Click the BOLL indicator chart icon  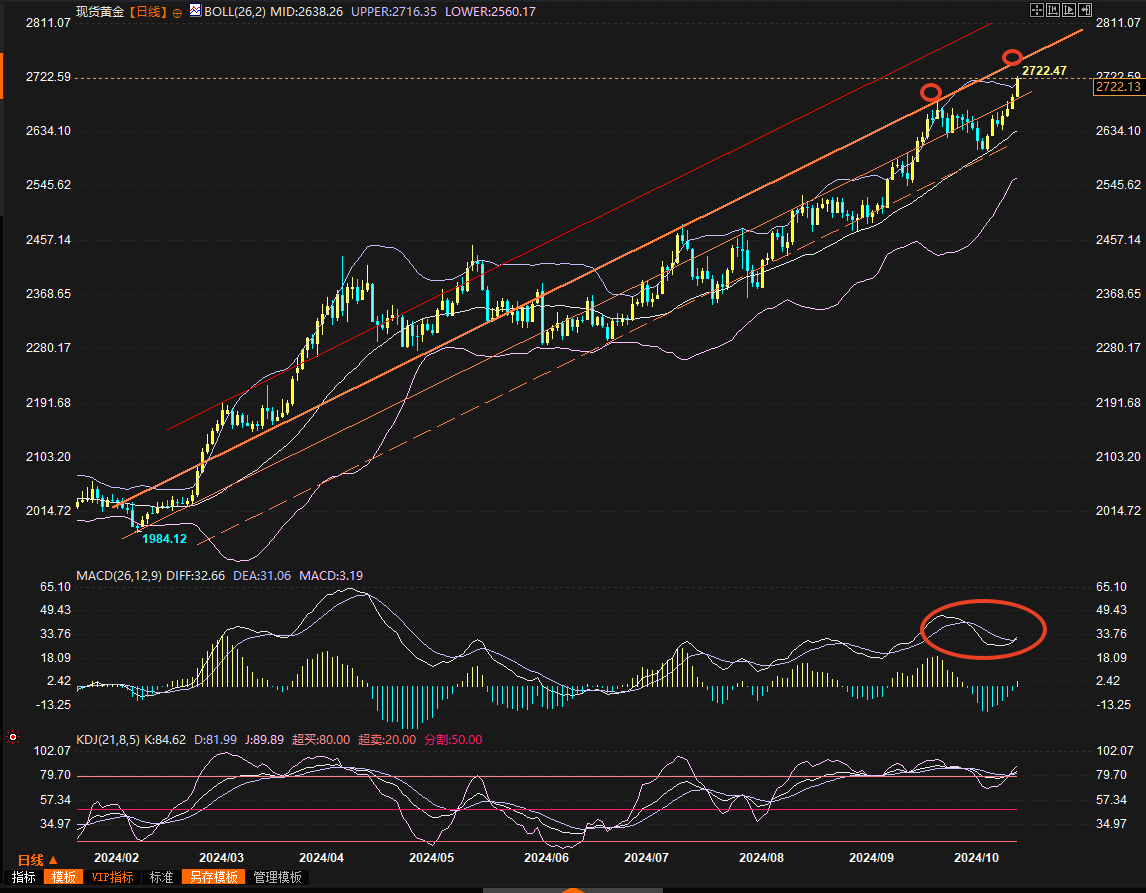[195, 12]
